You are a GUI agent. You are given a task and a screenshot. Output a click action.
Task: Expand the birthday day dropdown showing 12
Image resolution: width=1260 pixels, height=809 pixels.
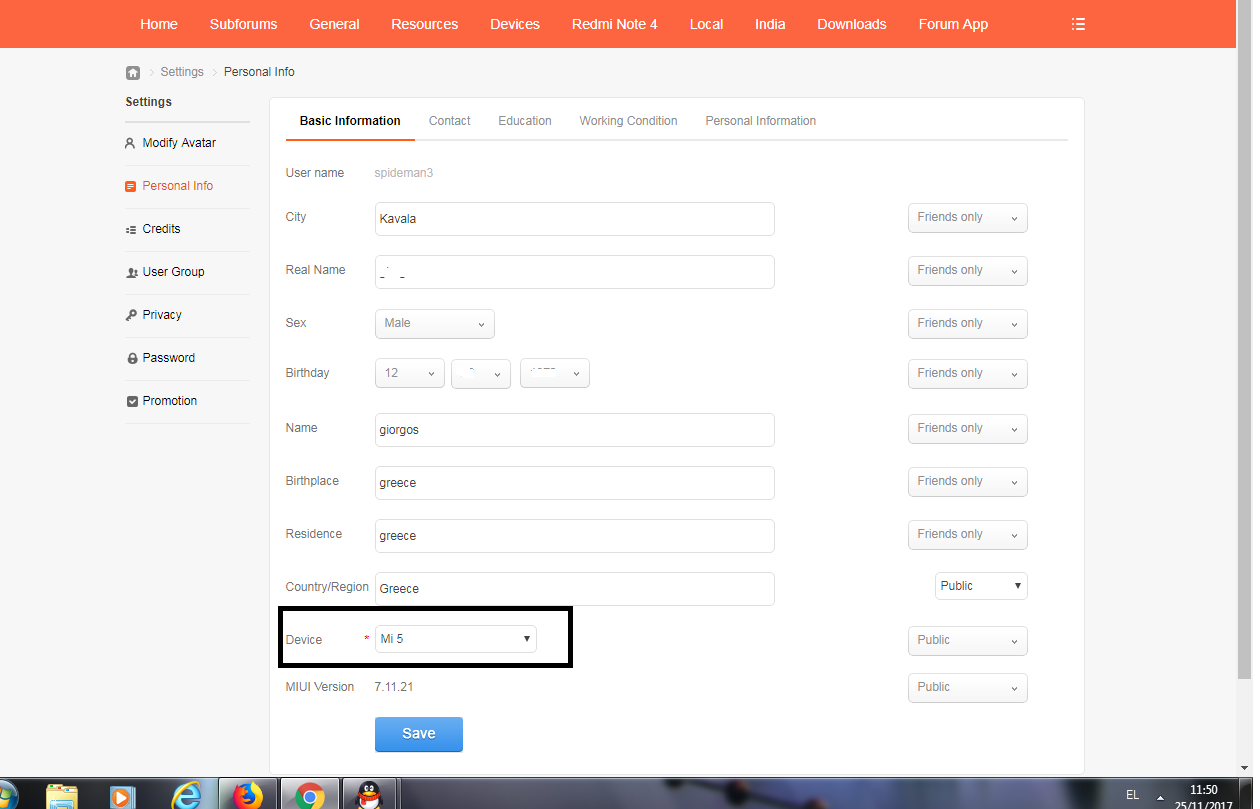click(410, 373)
